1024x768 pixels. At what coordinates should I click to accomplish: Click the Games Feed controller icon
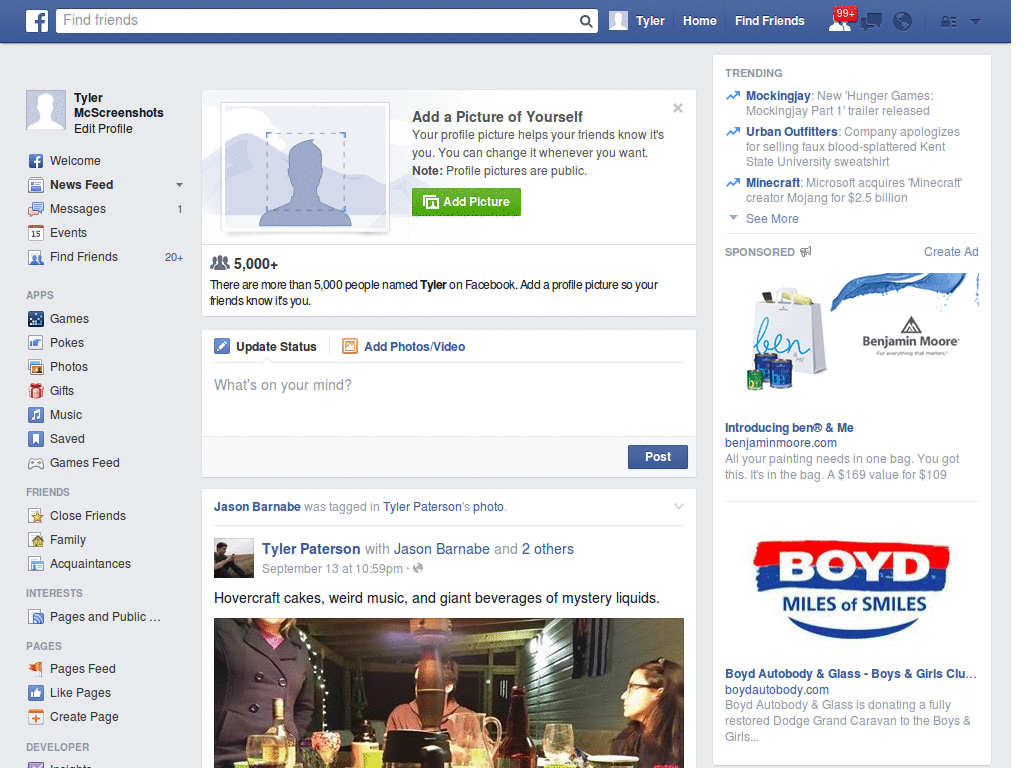36,463
